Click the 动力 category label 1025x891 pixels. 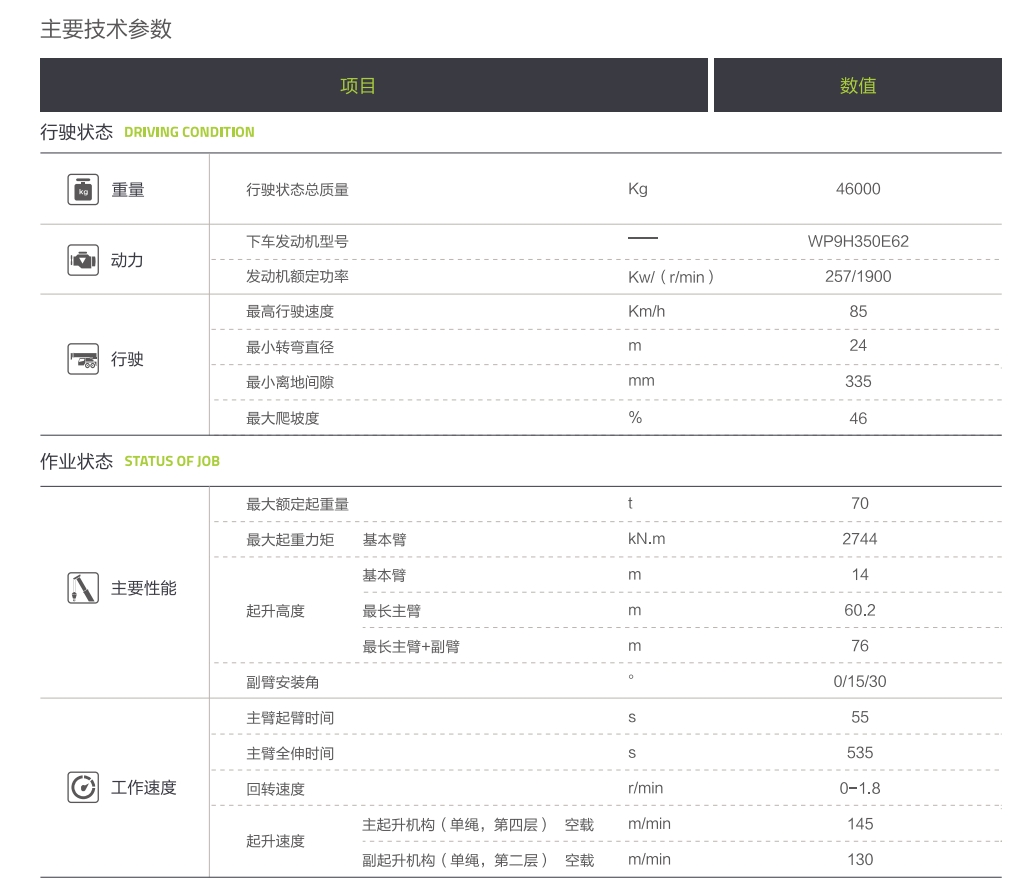(127, 260)
